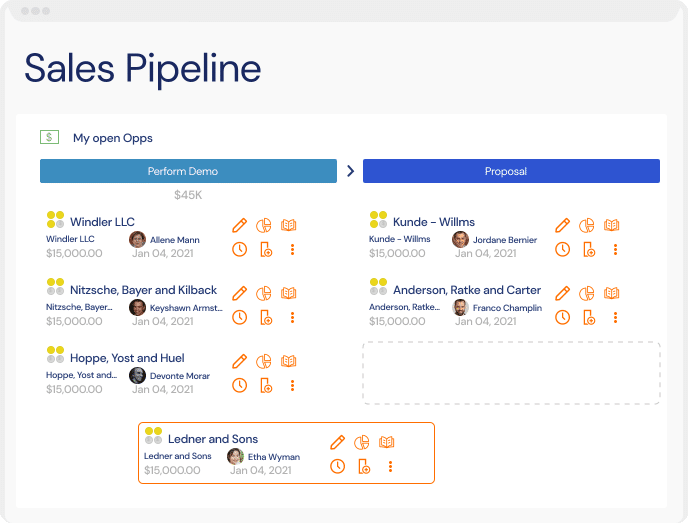Open pie chart icon on Windler LLC card
688x523 pixels.
264,225
